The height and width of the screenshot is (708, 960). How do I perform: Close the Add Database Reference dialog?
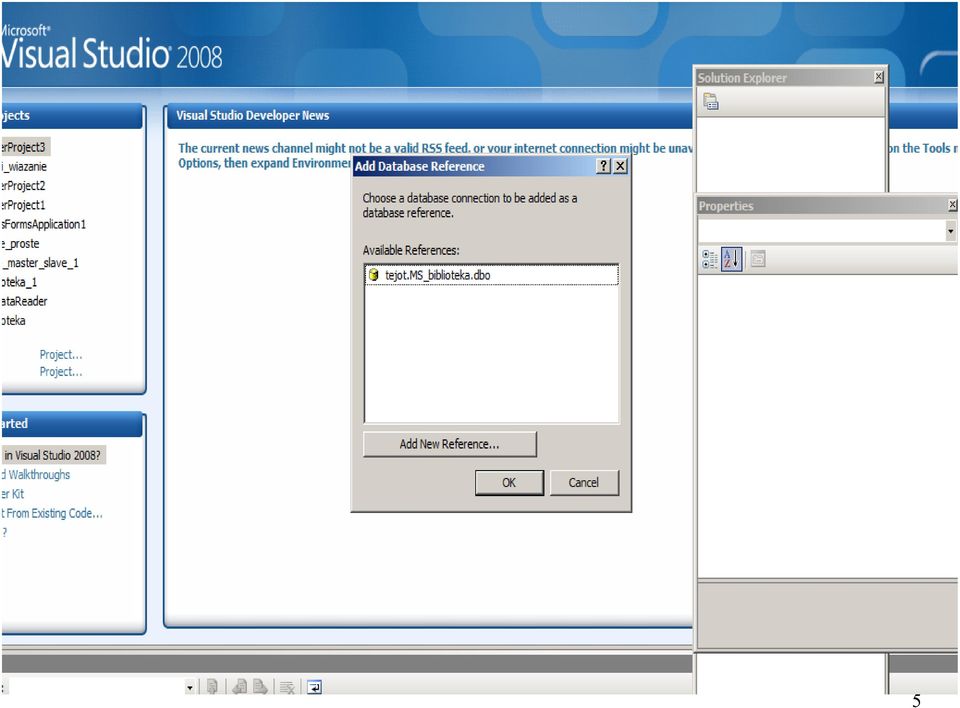click(620, 166)
